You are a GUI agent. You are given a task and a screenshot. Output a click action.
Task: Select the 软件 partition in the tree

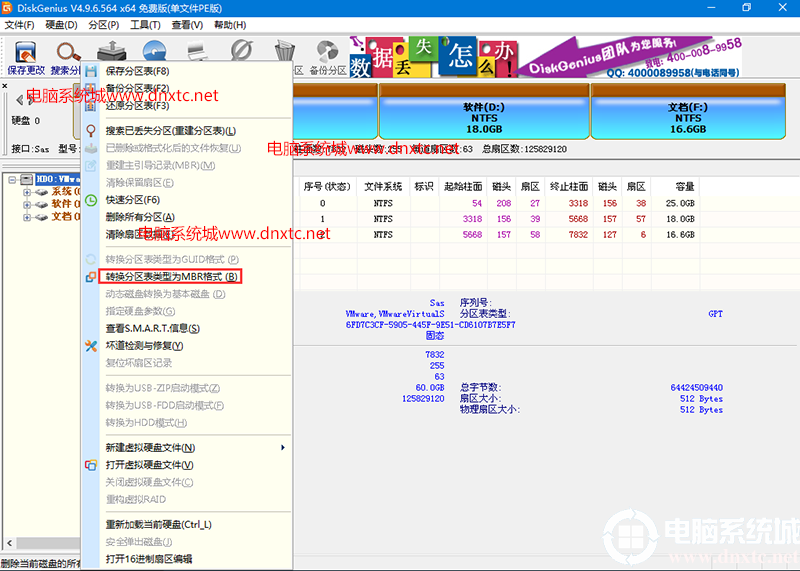65,204
